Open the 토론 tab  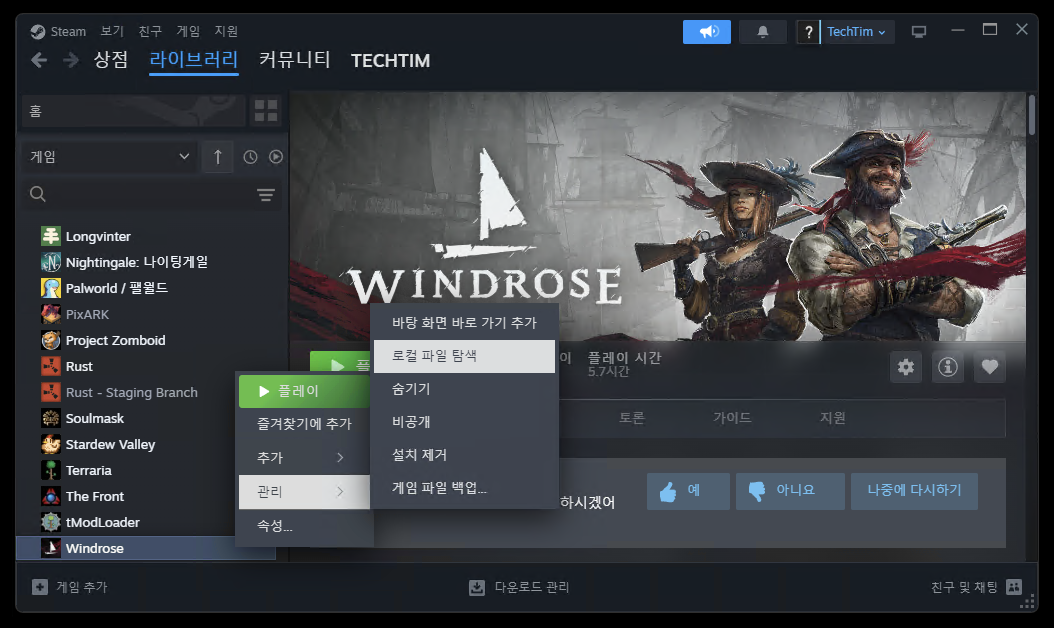pos(631,418)
